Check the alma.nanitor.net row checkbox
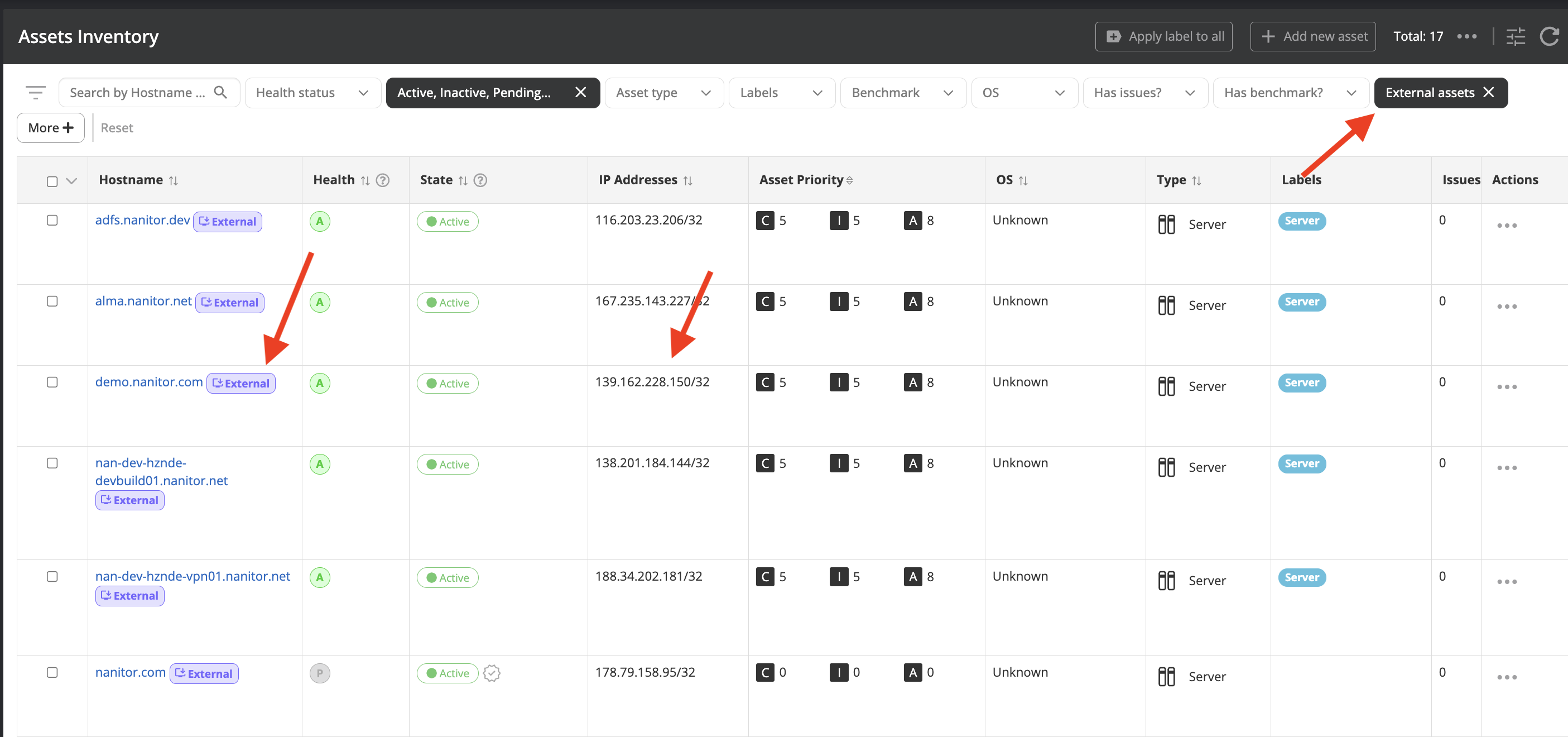 point(52,301)
